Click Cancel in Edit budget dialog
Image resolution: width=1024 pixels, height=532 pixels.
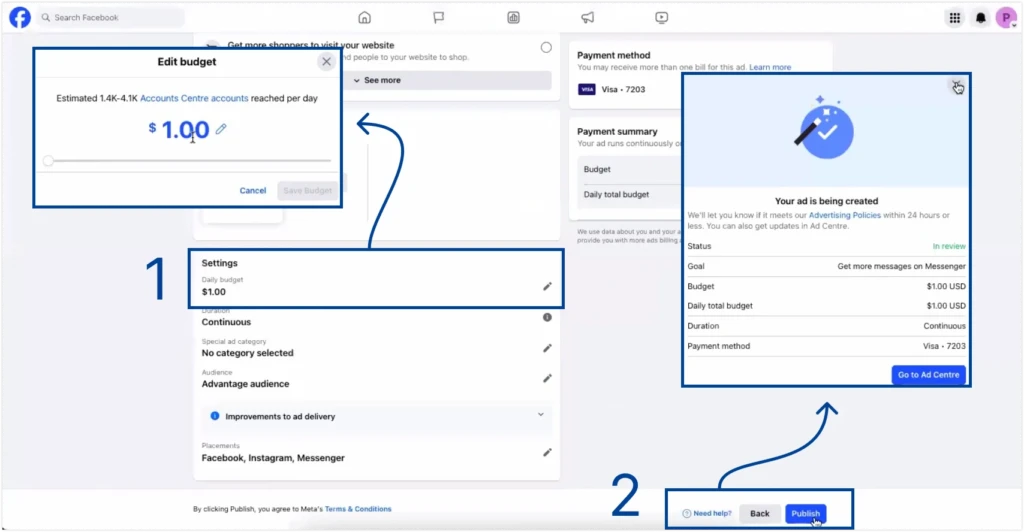point(253,191)
